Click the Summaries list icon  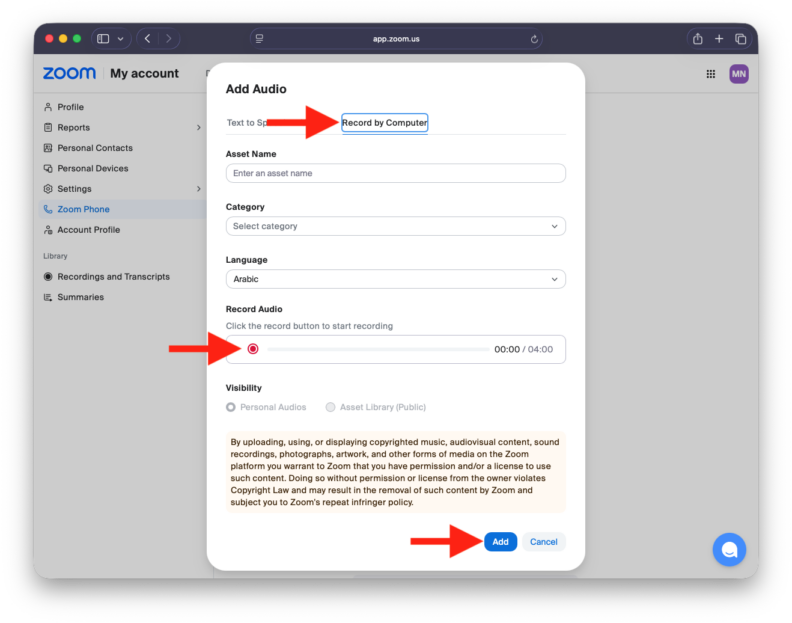point(48,297)
